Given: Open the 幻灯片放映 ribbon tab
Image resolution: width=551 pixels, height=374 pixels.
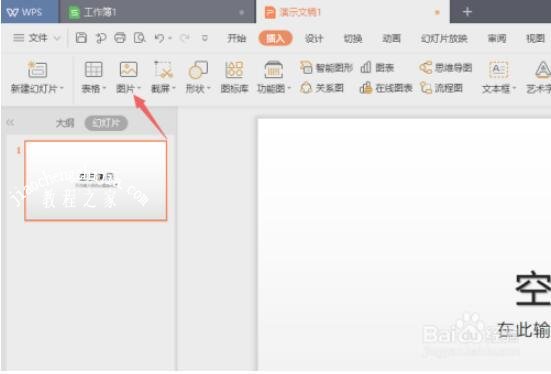Looking at the screenshot, I should [x=444, y=38].
